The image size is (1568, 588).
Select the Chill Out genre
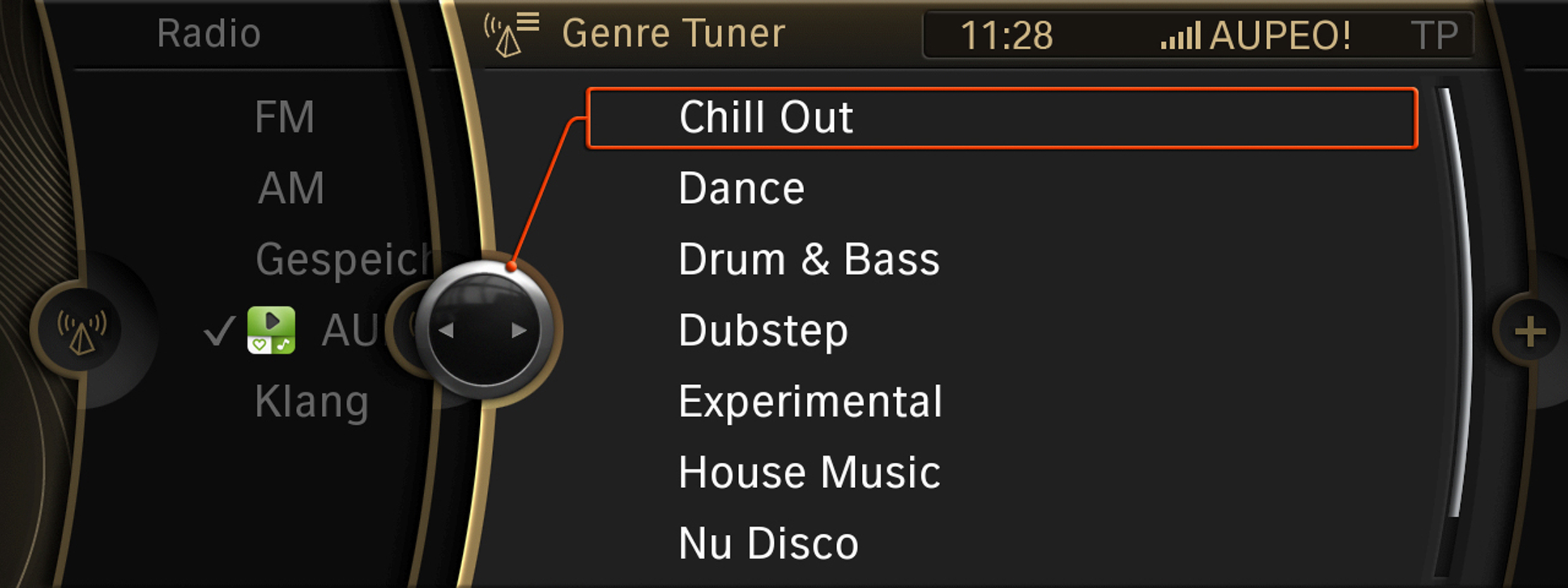coord(1002,118)
